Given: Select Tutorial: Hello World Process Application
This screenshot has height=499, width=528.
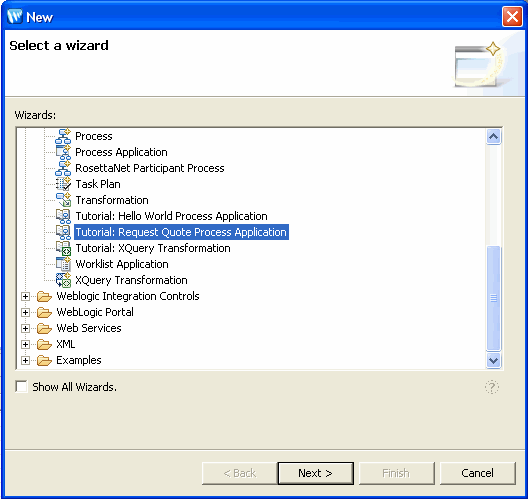Looking at the screenshot, I should pos(171,216).
